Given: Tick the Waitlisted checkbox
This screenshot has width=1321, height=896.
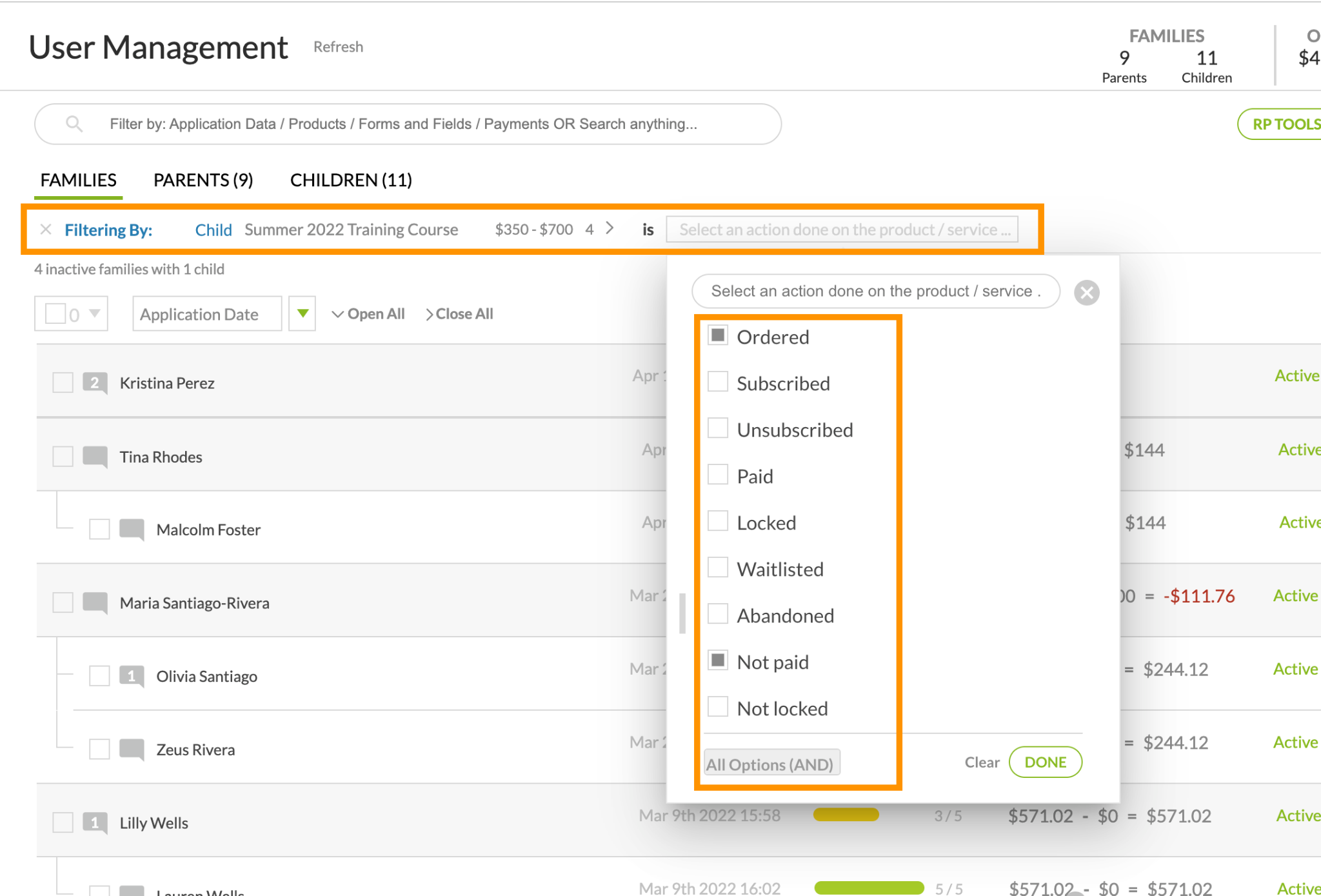Looking at the screenshot, I should tap(718, 568).
